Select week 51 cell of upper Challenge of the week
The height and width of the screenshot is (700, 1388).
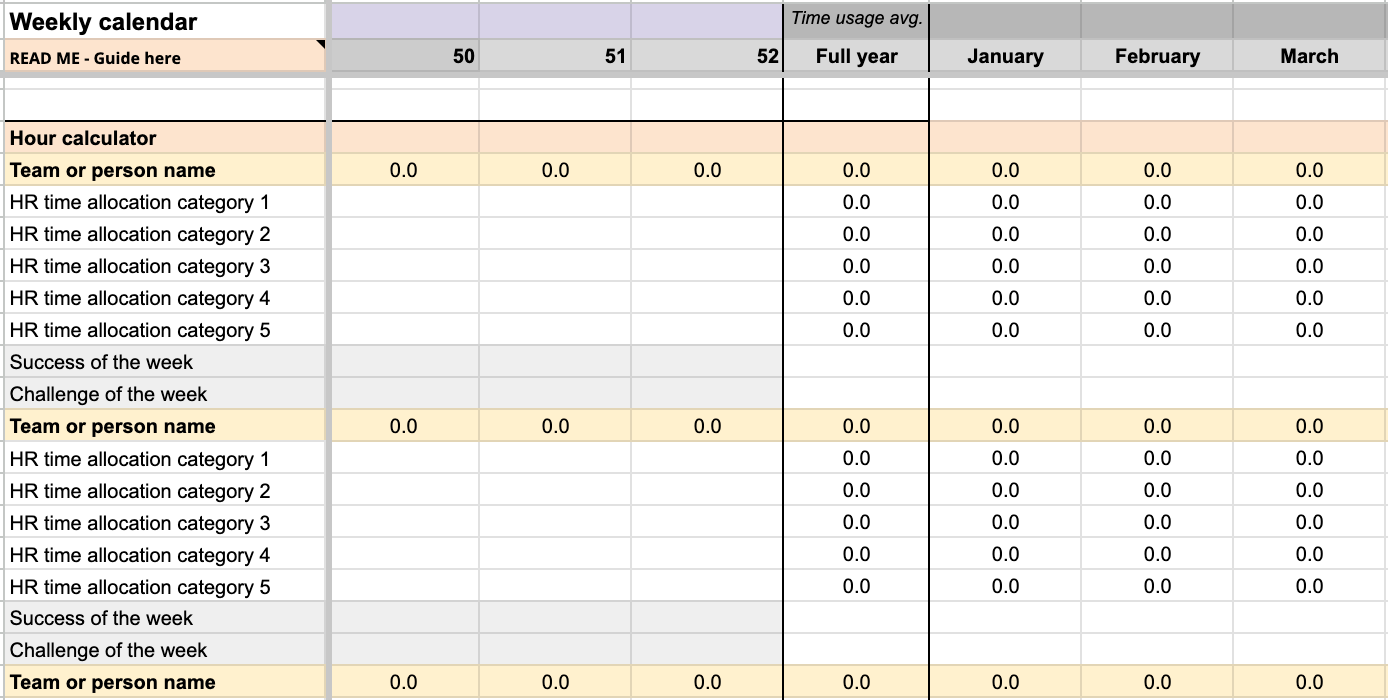click(555, 394)
